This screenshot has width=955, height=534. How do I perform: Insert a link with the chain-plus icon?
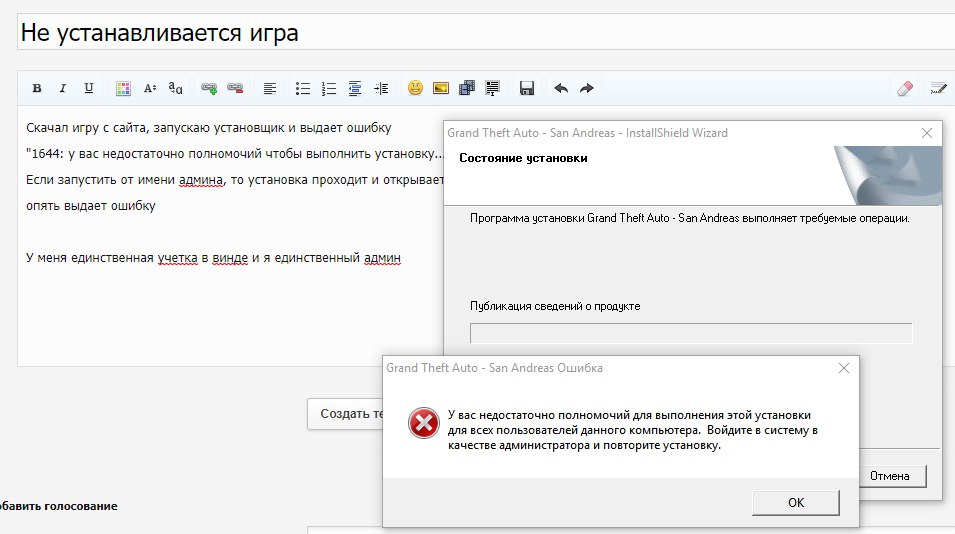tap(209, 88)
